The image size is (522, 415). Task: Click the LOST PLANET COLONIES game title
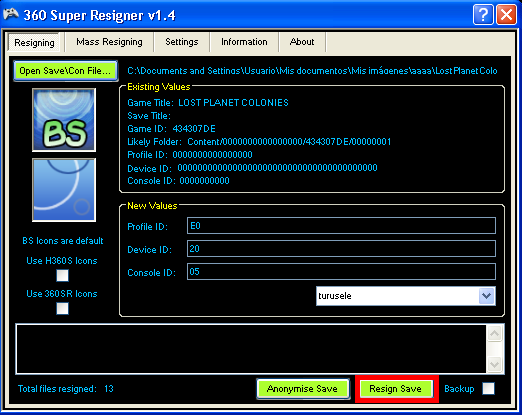click(x=233, y=103)
